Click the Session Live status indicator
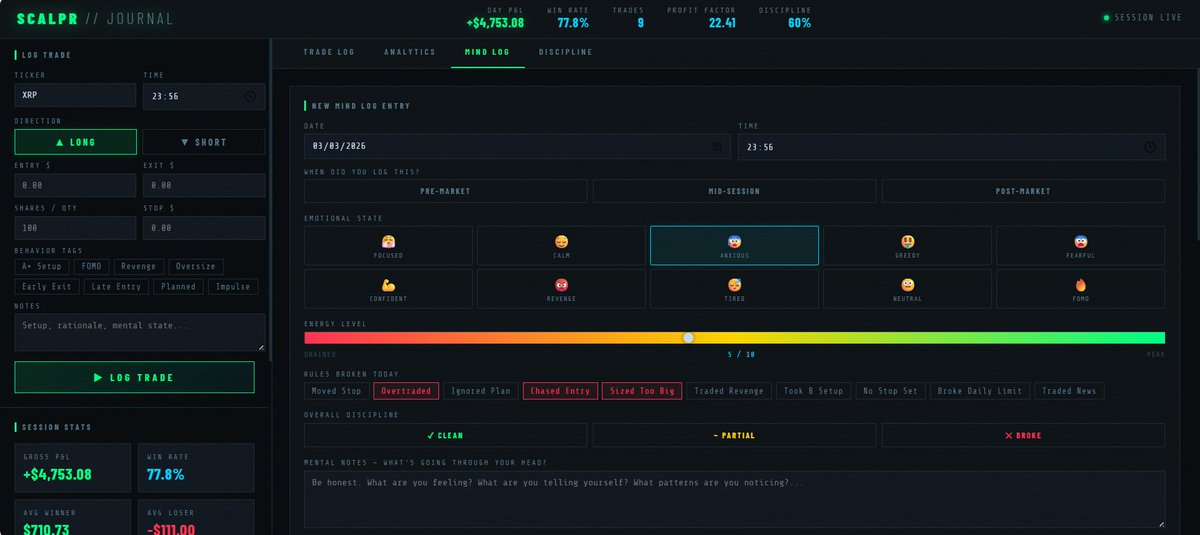 point(1142,18)
